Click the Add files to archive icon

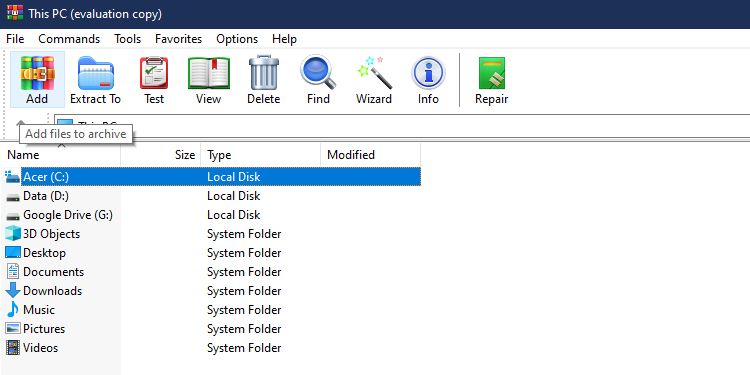(x=37, y=73)
